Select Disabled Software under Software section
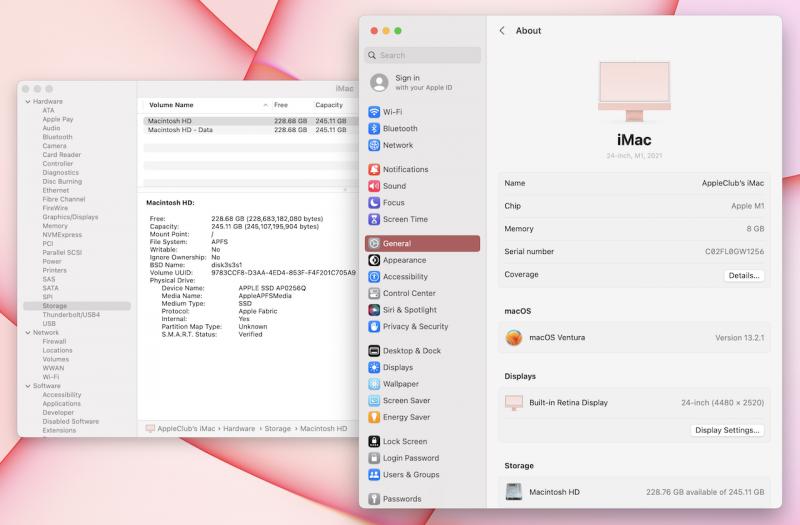Screen dimensions: 800x525 (x=71, y=421)
